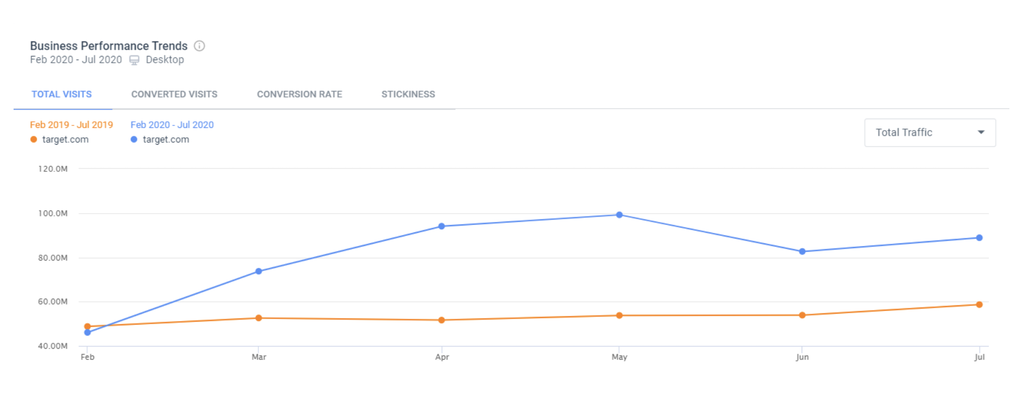Viewport: 1024px width, 403px height.
Task: Click the blue July data point
Action: tap(979, 238)
